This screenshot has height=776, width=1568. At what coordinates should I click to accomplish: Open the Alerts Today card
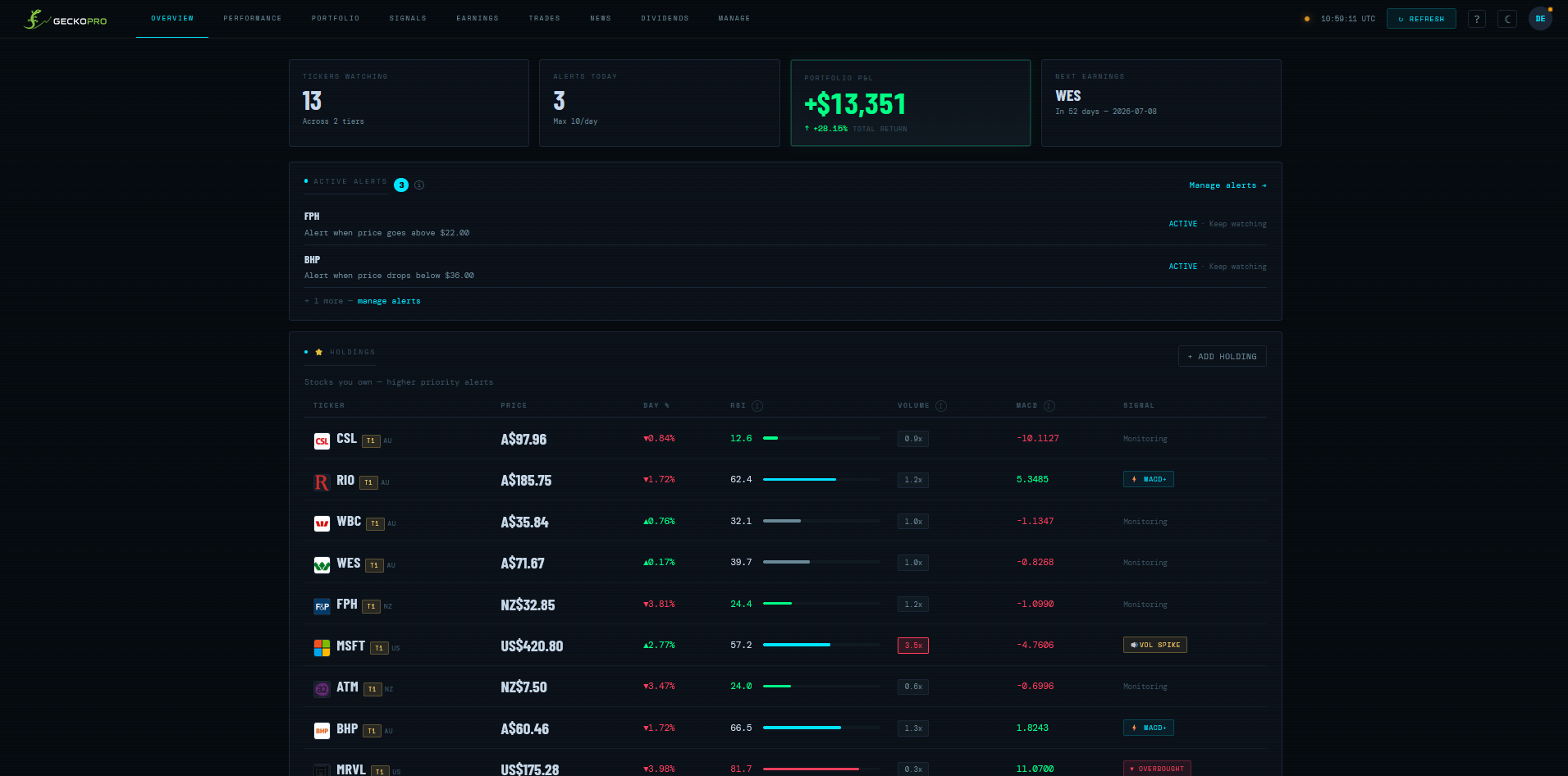coord(660,103)
